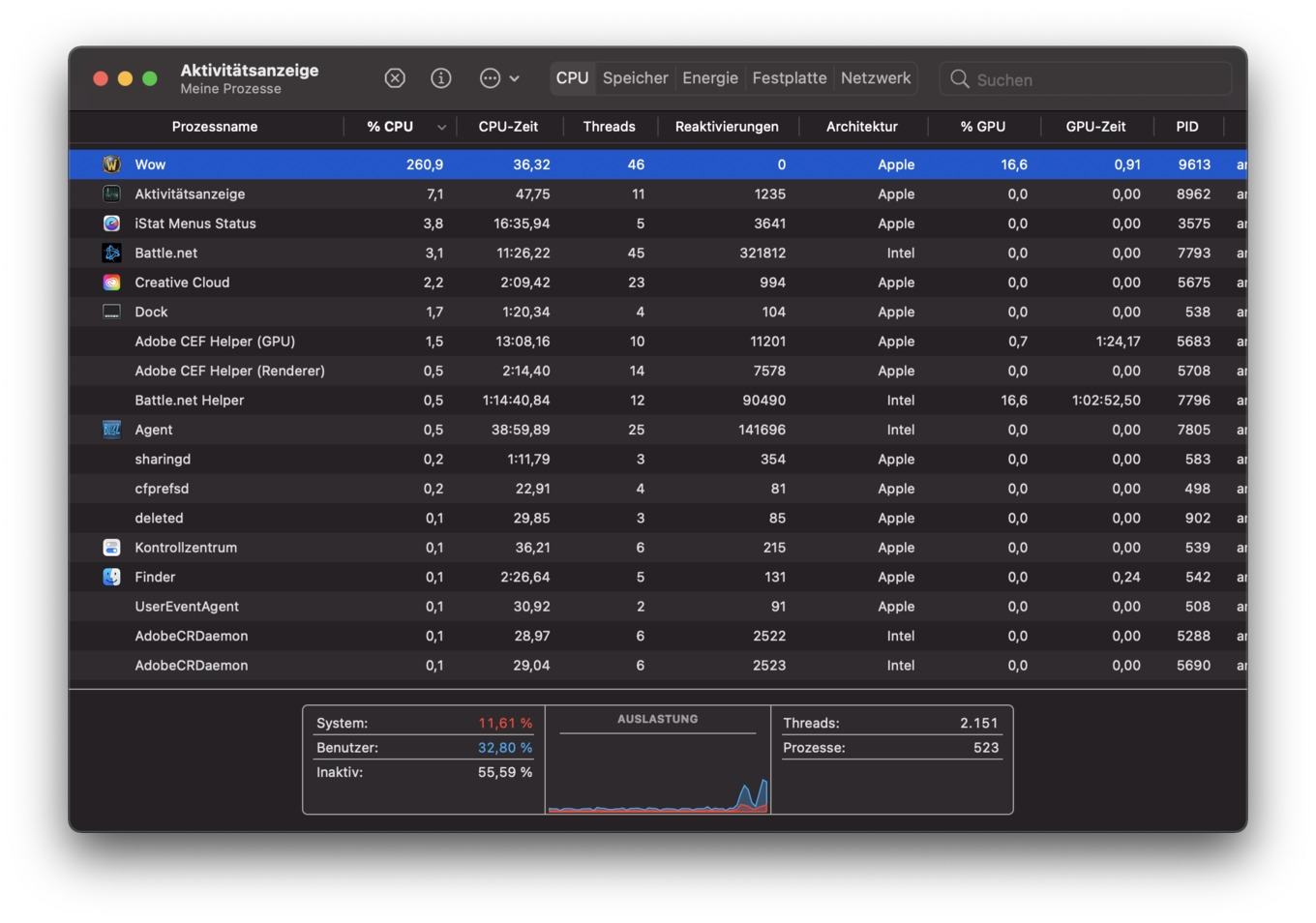Image resolution: width=1316 pixels, height=923 pixels.
Task: Sort by the CPU-Zeit column header
Action: pos(508,127)
